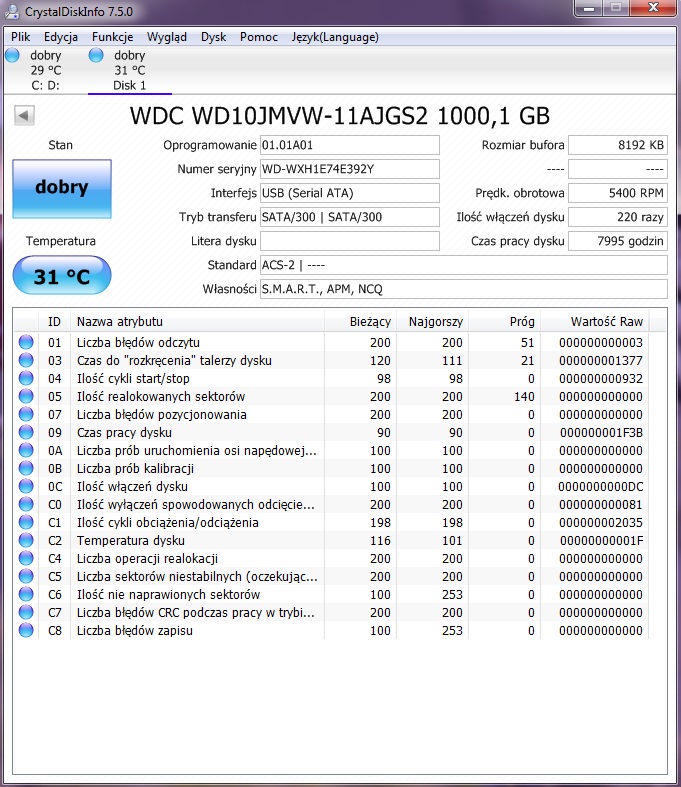Switch to the C: D: disk tab

pos(45,70)
